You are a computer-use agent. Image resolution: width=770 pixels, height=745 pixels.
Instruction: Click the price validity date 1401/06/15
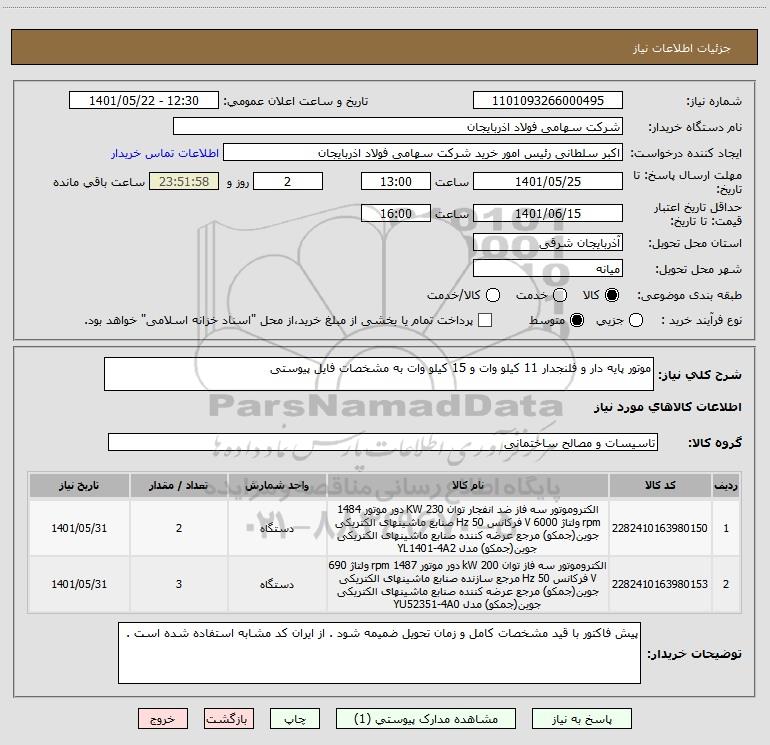(x=548, y=213)
